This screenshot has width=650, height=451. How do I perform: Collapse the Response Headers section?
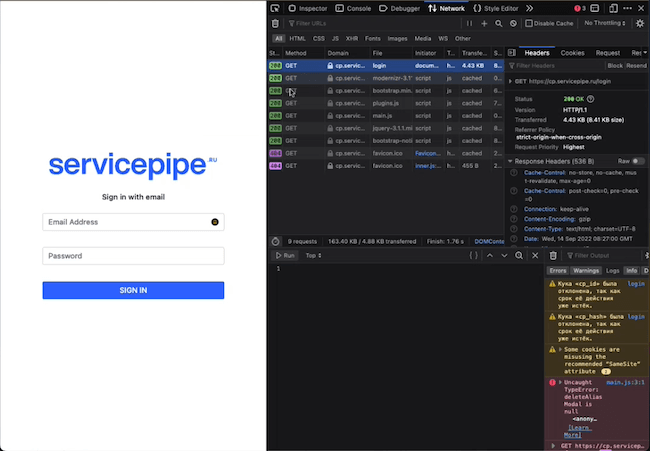tap(510, 161)
